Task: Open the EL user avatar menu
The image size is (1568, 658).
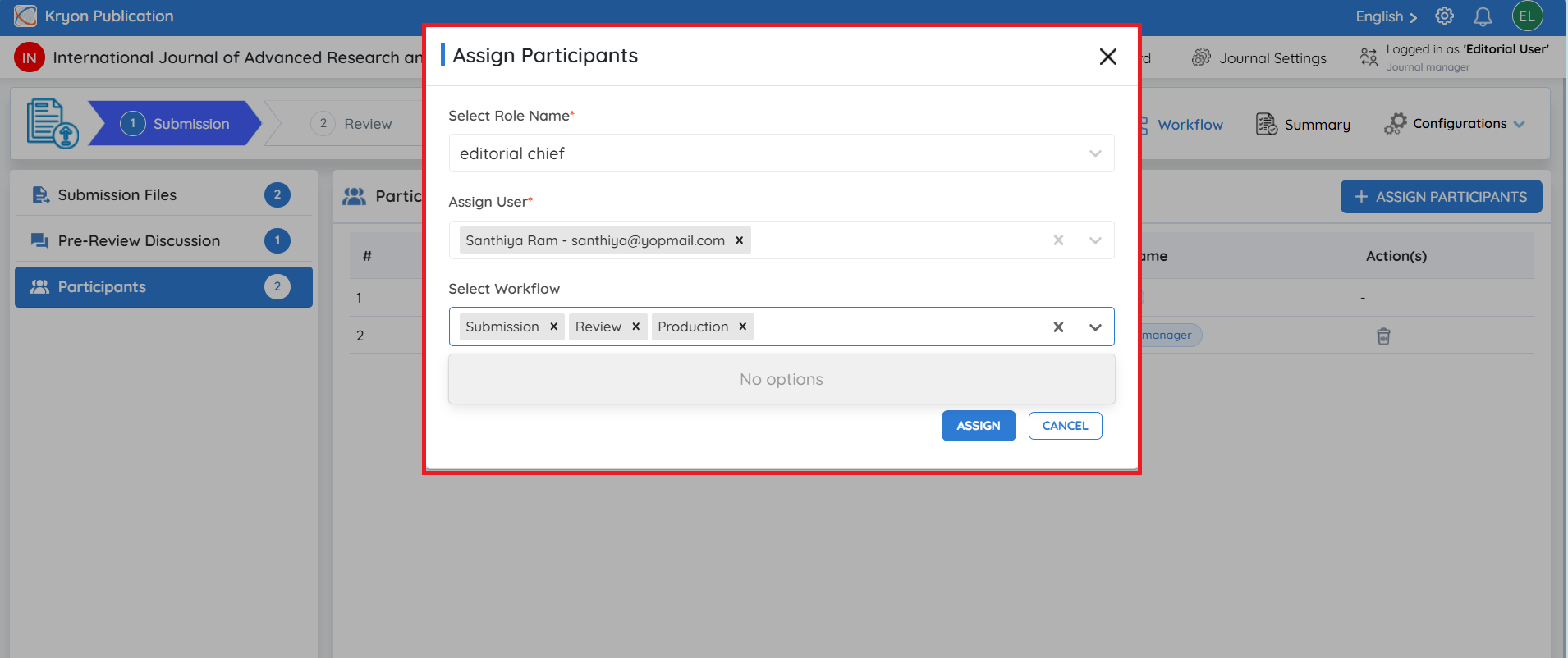Action: (x=1527, y=16)
